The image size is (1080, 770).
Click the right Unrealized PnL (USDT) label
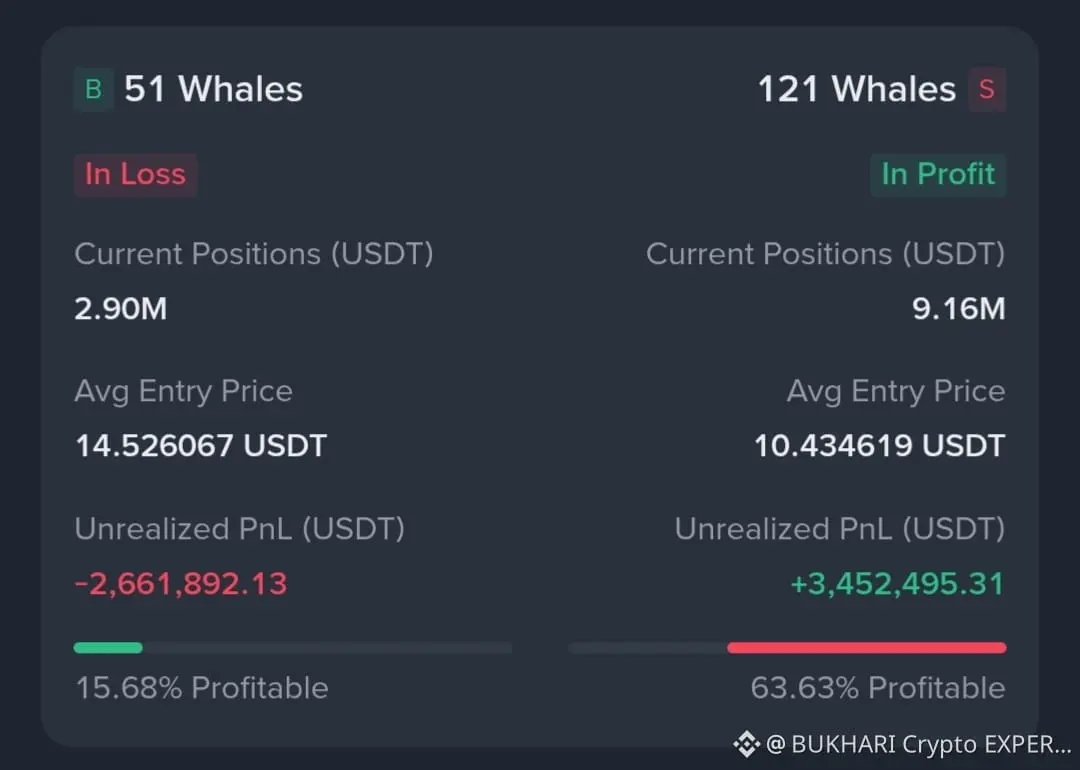coord(840,529)
